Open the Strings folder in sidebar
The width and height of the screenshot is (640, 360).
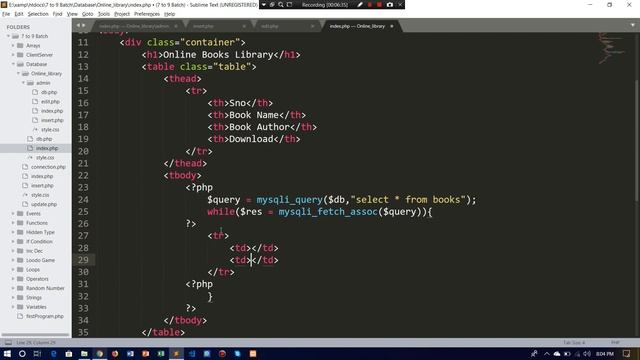[x=33, y=298]
